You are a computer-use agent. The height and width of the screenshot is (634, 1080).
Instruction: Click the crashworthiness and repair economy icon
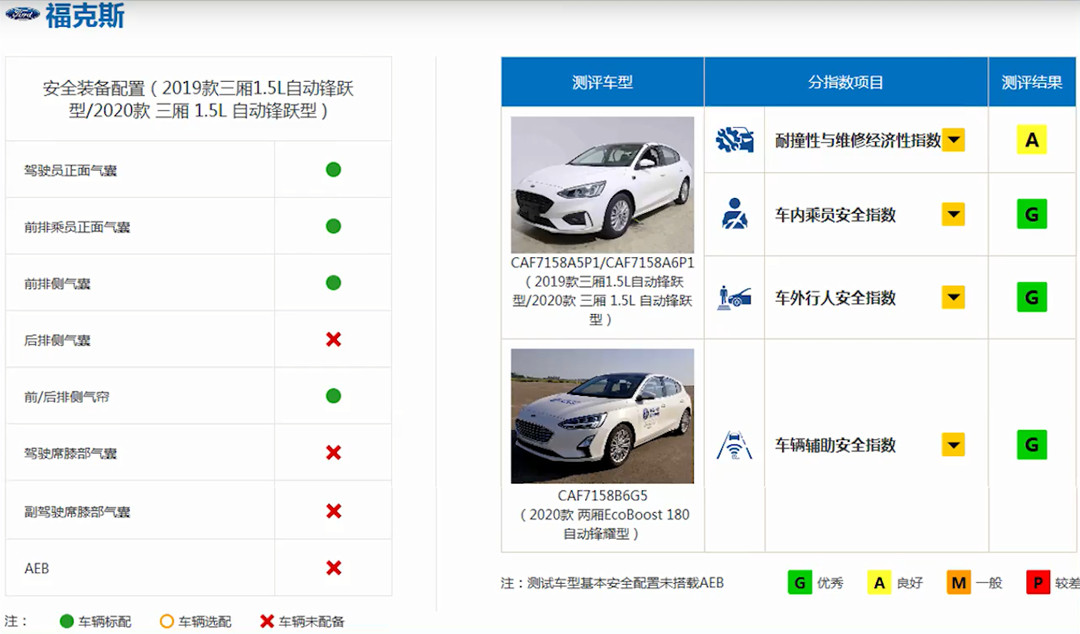click(735, 140)
